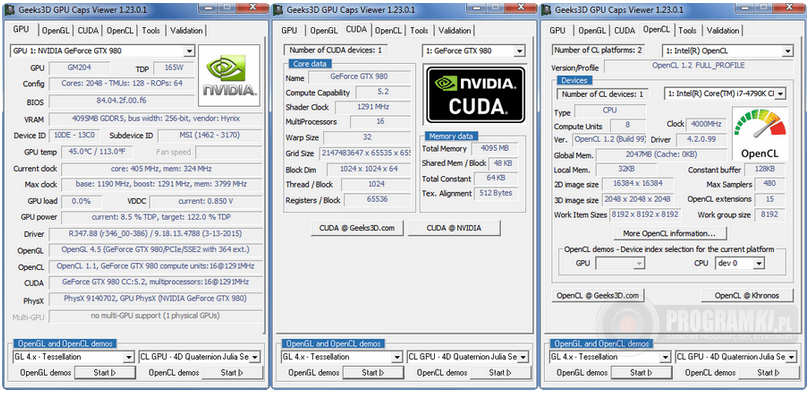This screenshot has height=394, width=810.
Task: Switch to the Validation tab in the left window
Action: pos(186,30)
